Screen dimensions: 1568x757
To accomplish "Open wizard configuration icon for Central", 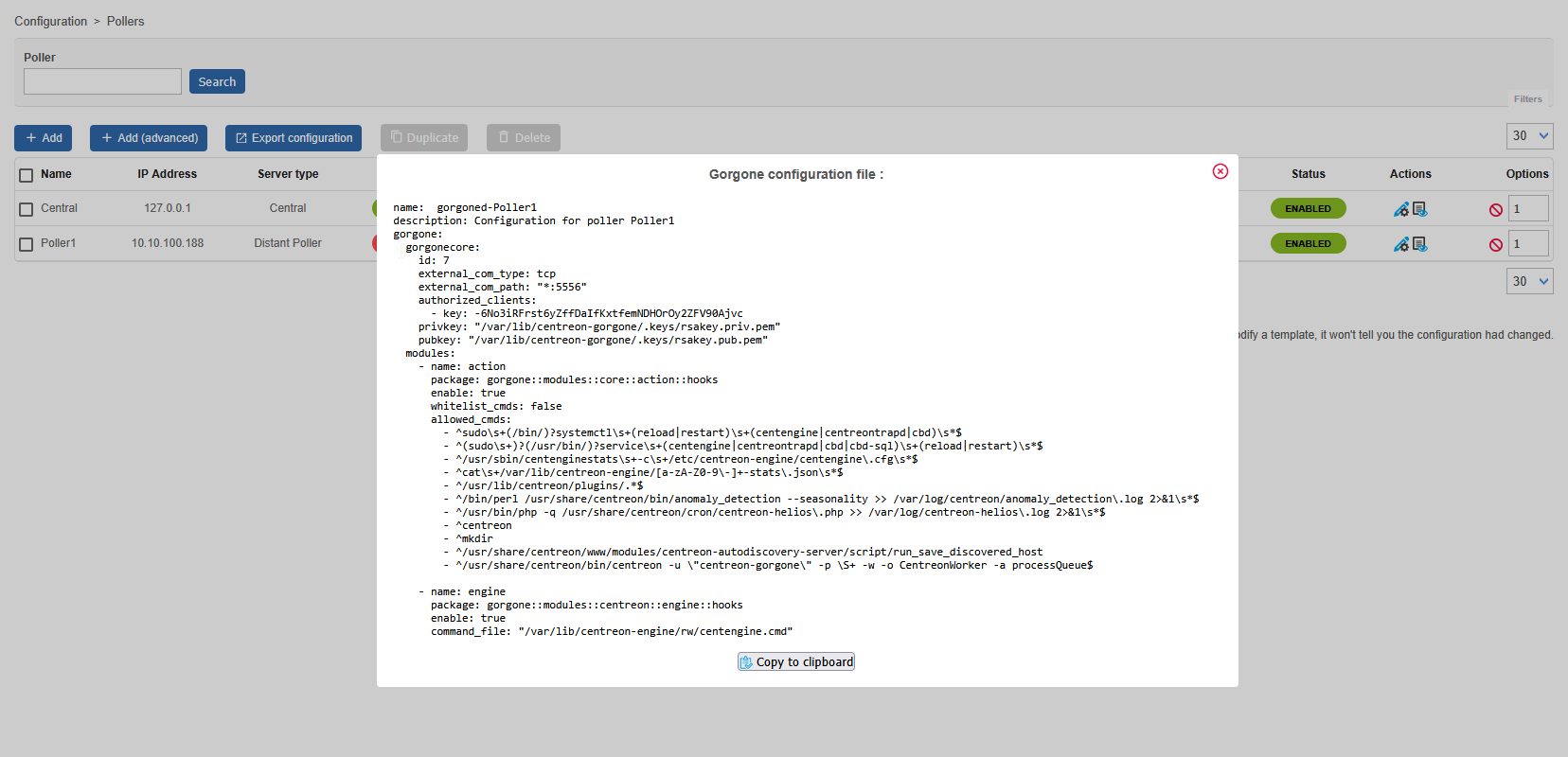I will pyautogui.click(x=1400, y=209).
